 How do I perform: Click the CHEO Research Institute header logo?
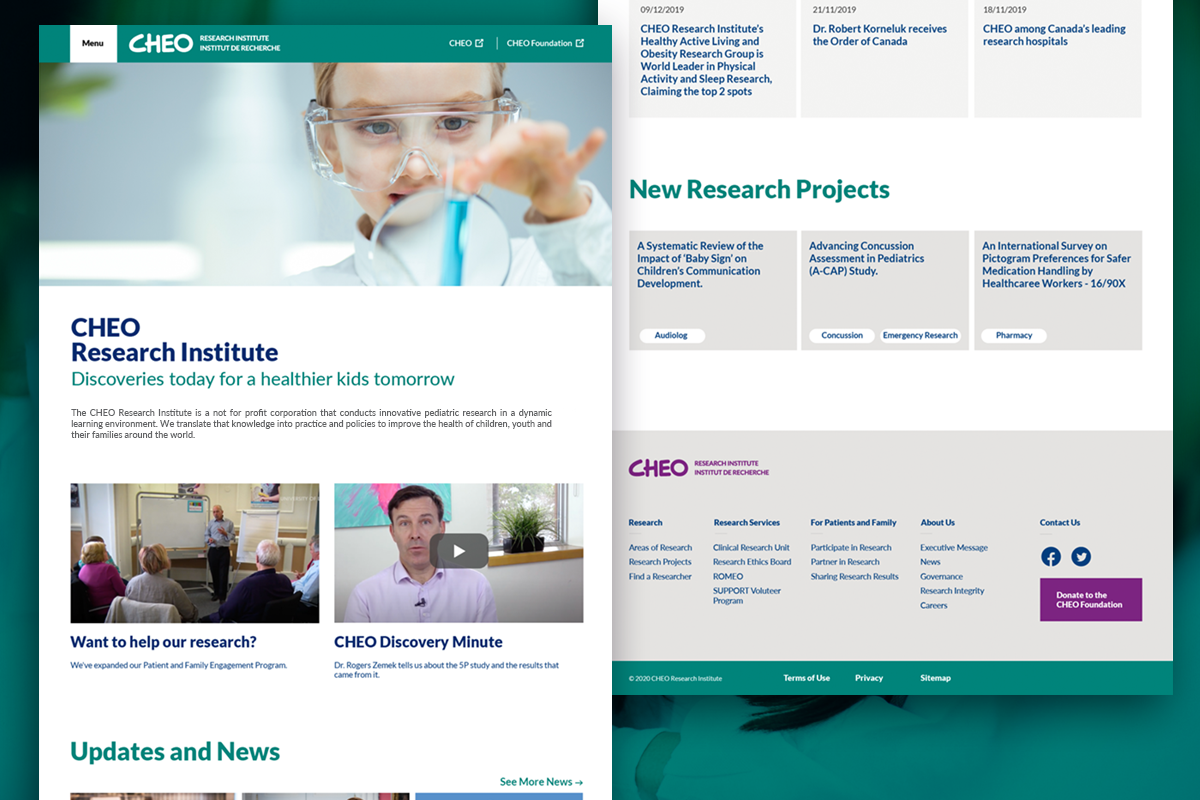(x=205, y=44)
